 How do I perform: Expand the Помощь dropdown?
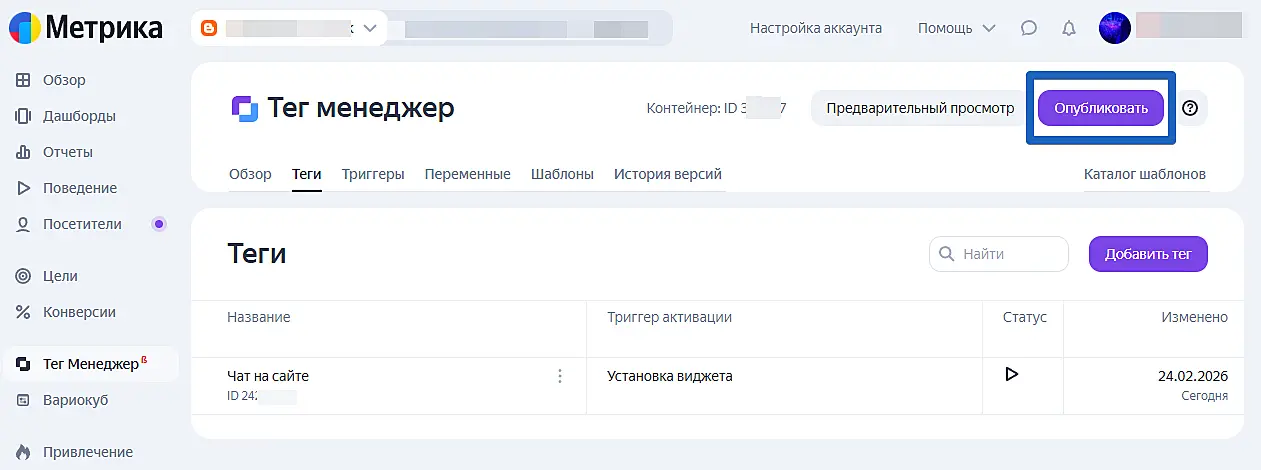(956, 28)
